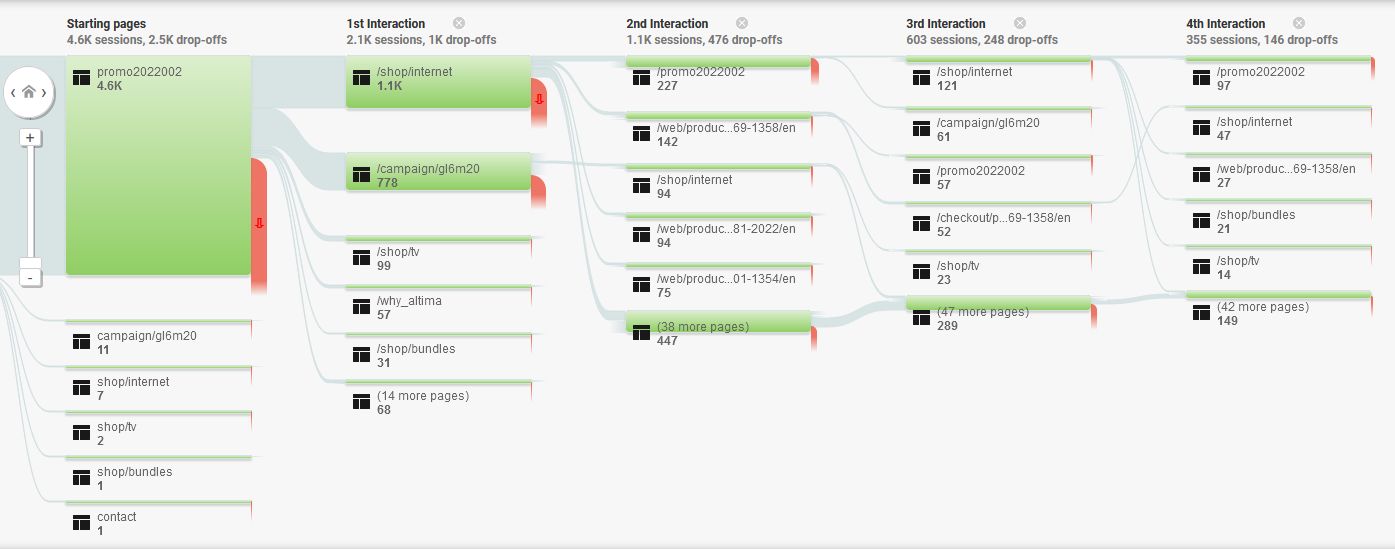Zoom out with the minus button
The width and height of the screenshot is (1395, 553).
pos(30,277)
